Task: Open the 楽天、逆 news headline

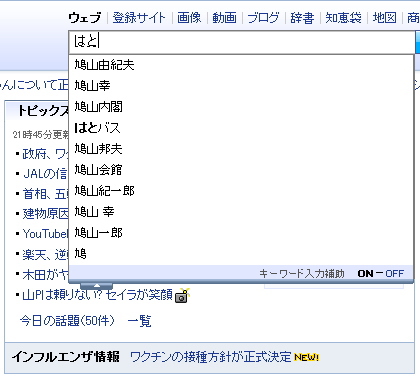Action: 45,255
